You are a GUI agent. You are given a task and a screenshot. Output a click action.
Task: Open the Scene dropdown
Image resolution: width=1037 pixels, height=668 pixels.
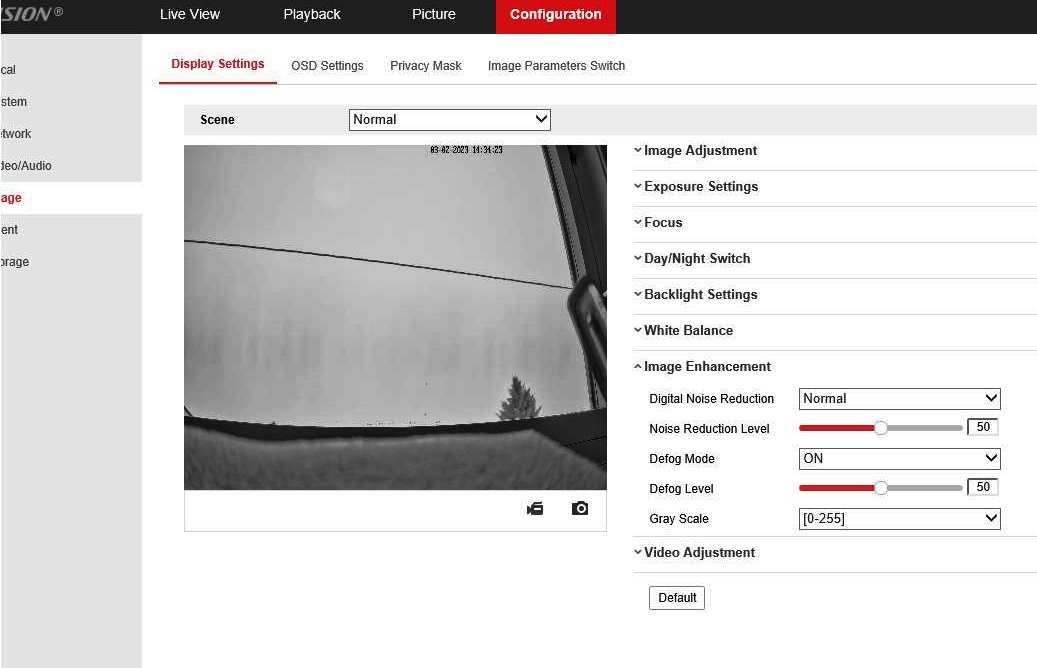coord(450,120)
